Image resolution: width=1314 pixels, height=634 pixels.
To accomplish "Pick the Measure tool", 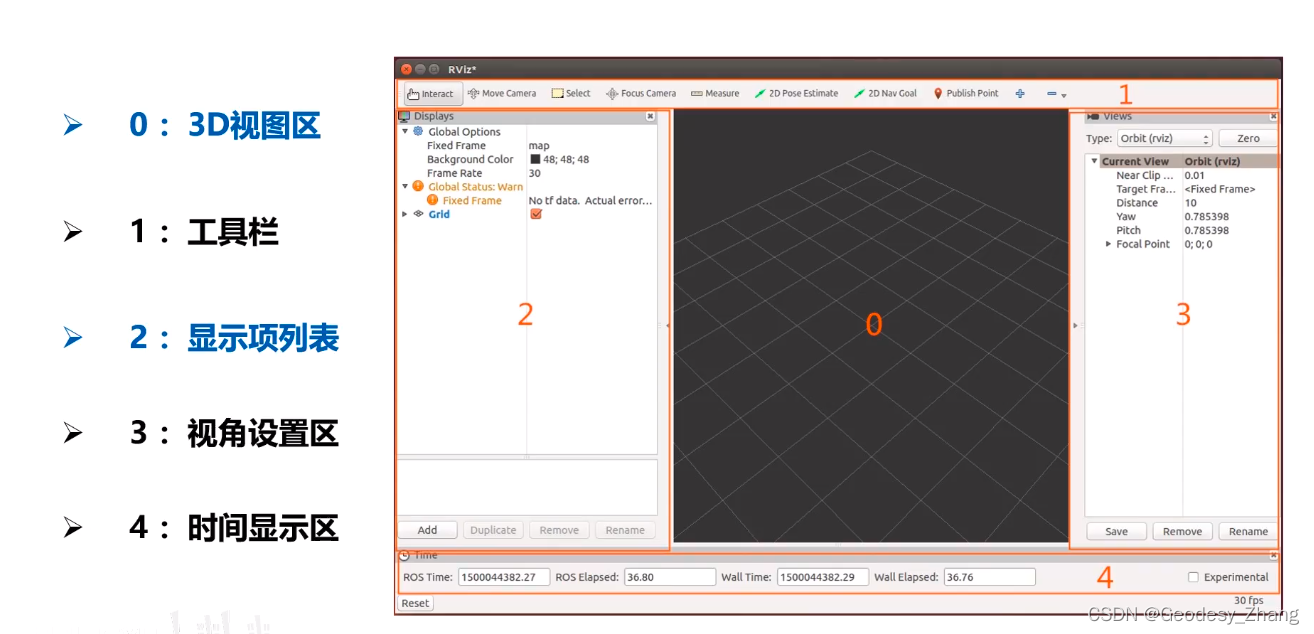I will [x=715, y=93].
